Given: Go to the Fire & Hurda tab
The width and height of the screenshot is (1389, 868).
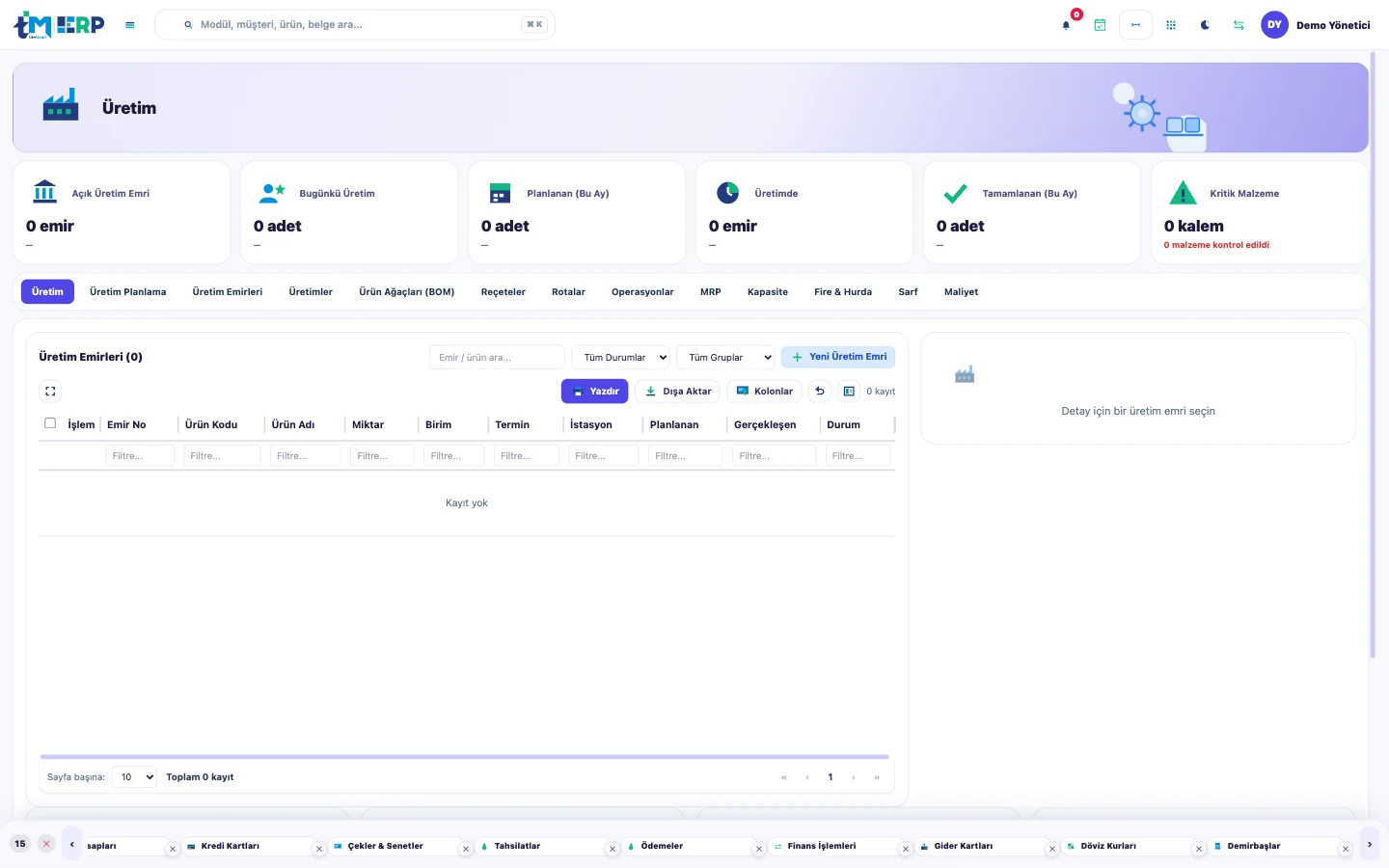Looking at the screenshot, I should (843, 292).
